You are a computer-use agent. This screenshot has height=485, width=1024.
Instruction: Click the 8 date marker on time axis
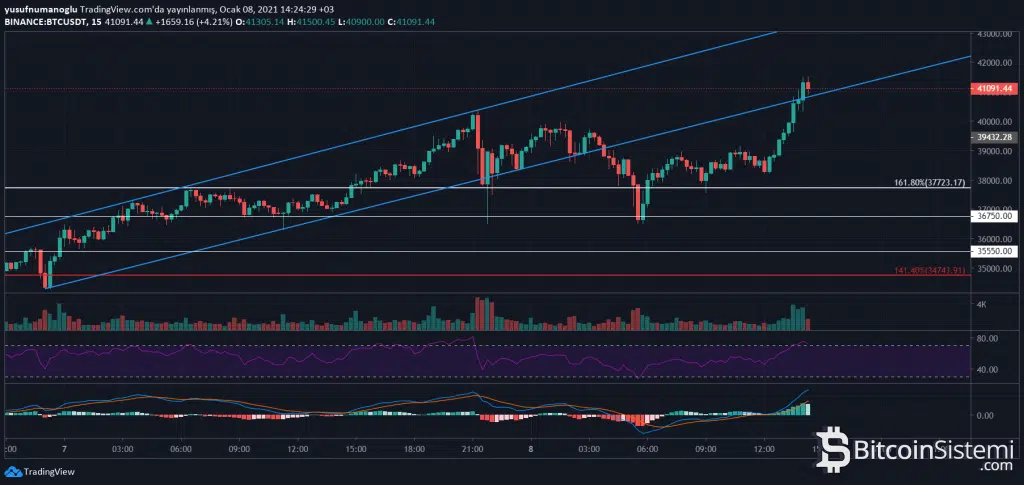[x=530, y=451]
